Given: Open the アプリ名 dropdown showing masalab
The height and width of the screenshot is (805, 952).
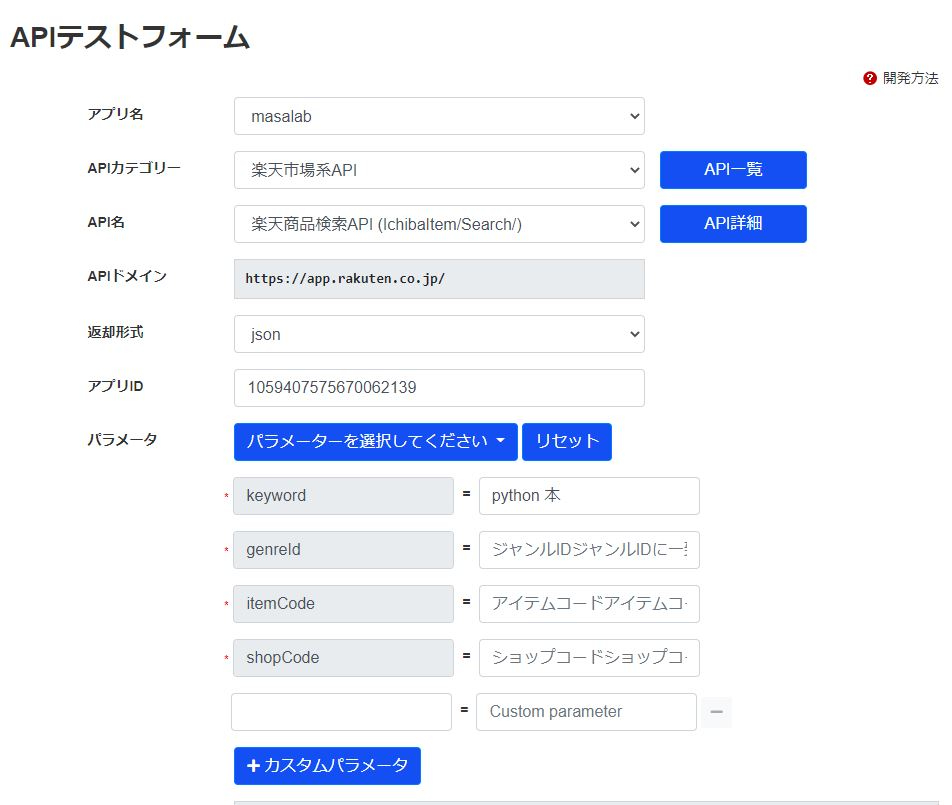Looking at the screenshot, I should (x=438, y=116).
